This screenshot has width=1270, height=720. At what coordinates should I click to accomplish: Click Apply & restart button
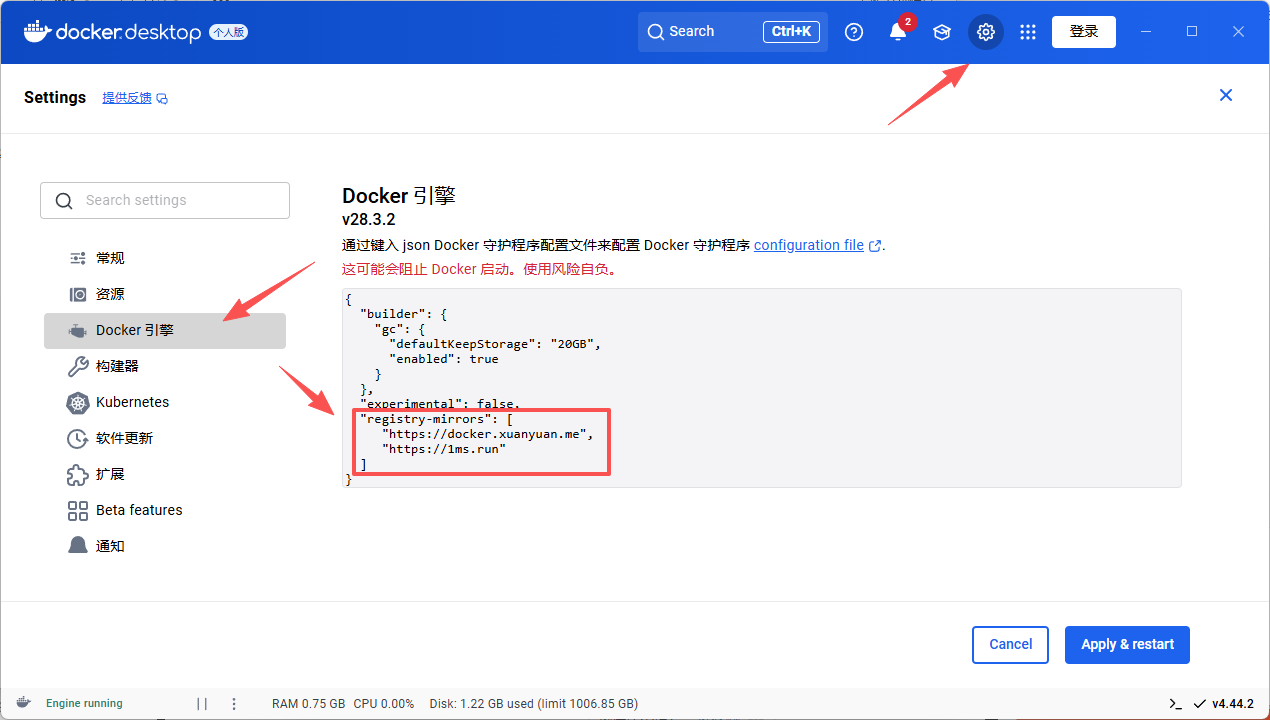(x=1127, y=645)
